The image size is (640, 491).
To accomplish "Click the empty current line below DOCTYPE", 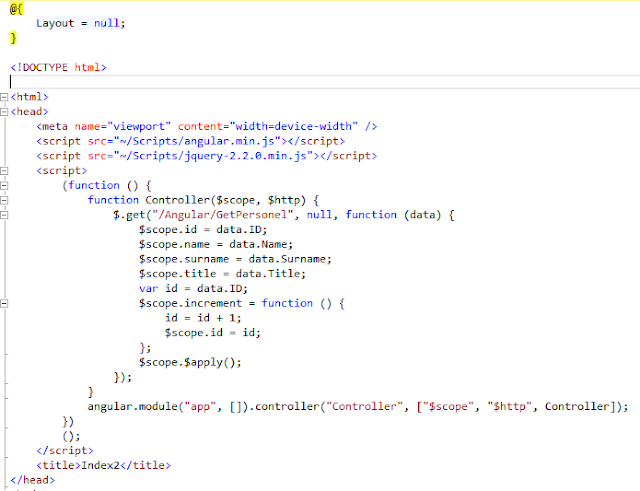I will coord(325,82).
